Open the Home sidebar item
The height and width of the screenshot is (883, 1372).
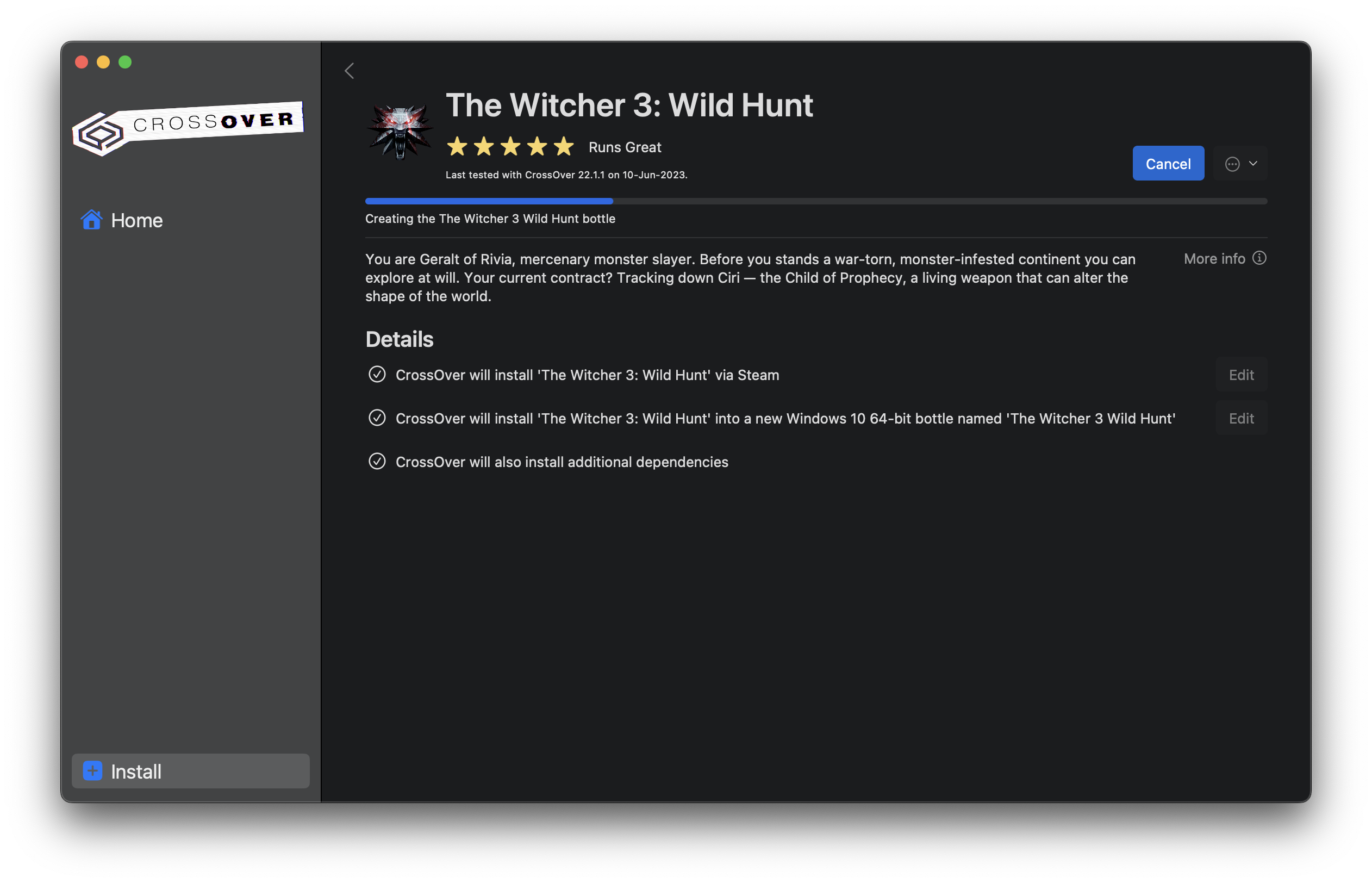(136, 220)
